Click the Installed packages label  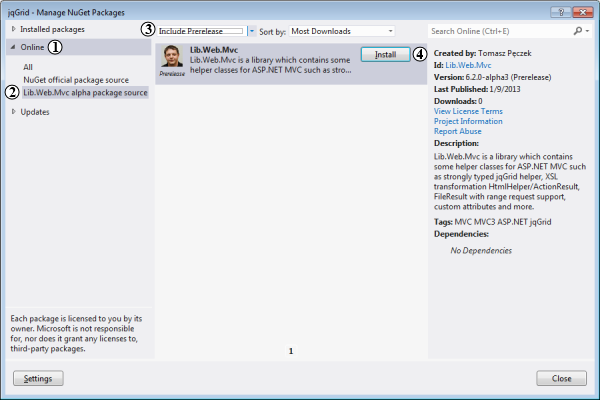click(52, 29)
